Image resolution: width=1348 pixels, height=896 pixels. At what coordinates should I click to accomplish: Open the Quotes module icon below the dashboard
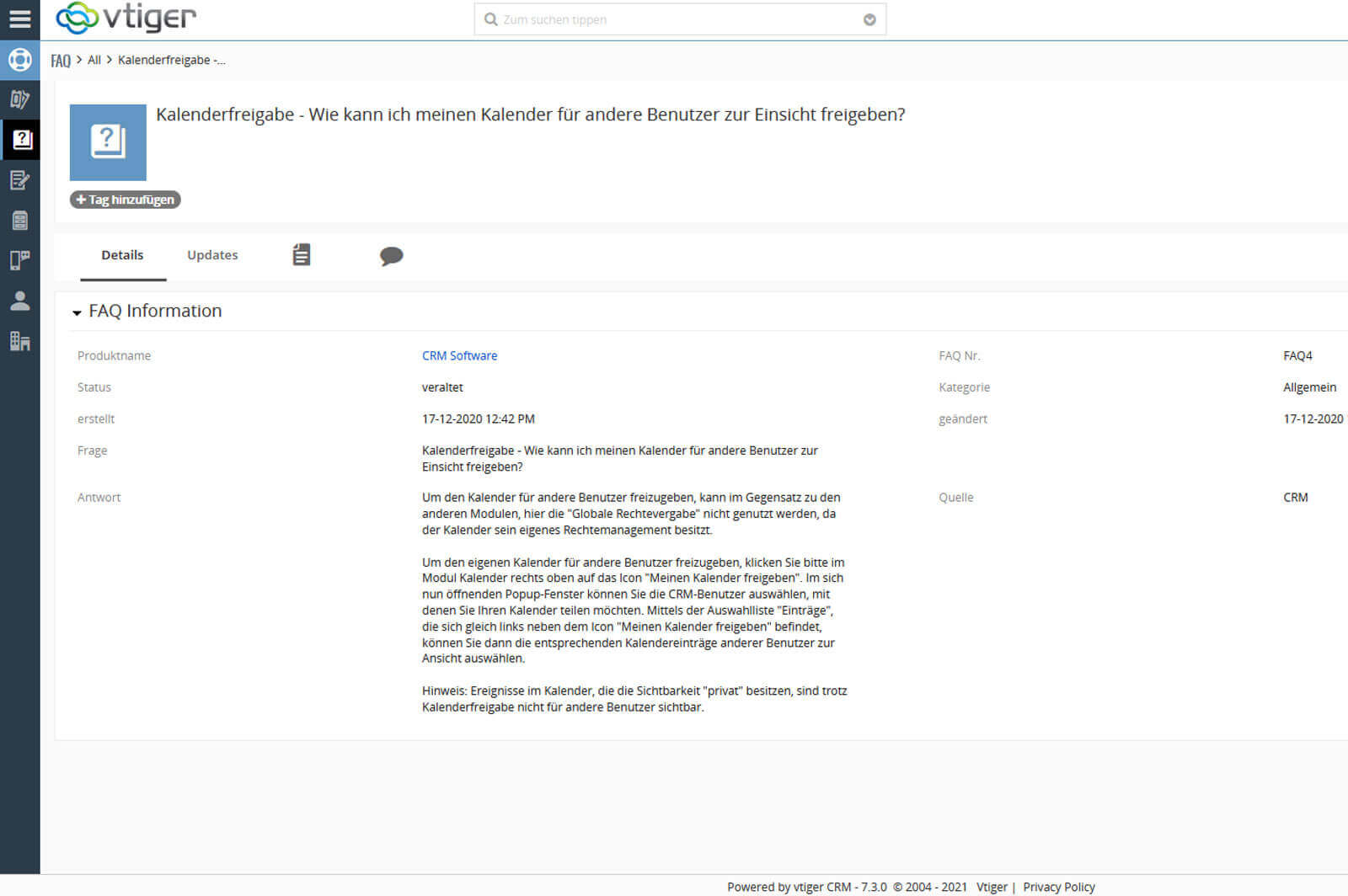(20, 100)
